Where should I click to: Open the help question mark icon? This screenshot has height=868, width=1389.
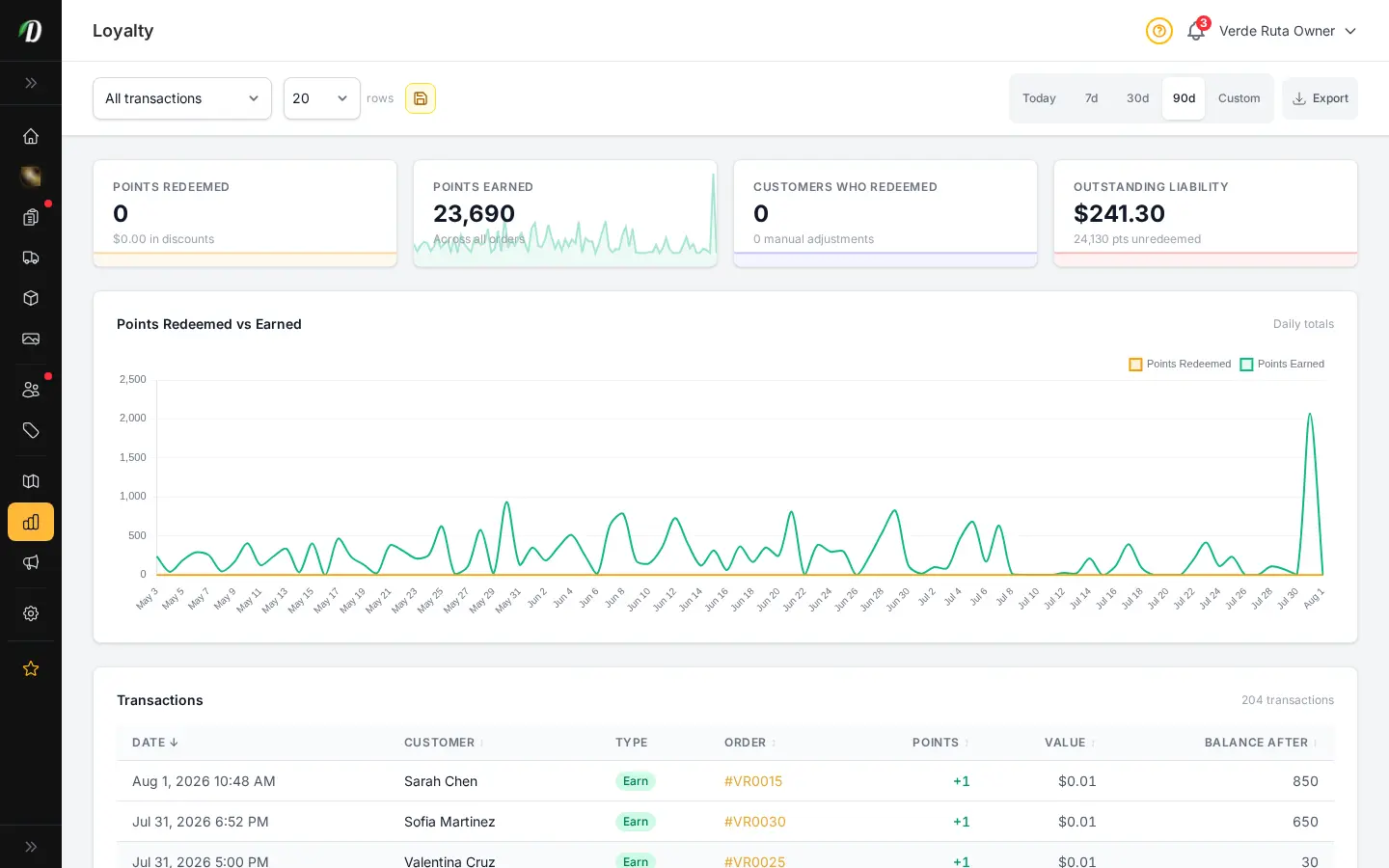[x=1159, y=31]
